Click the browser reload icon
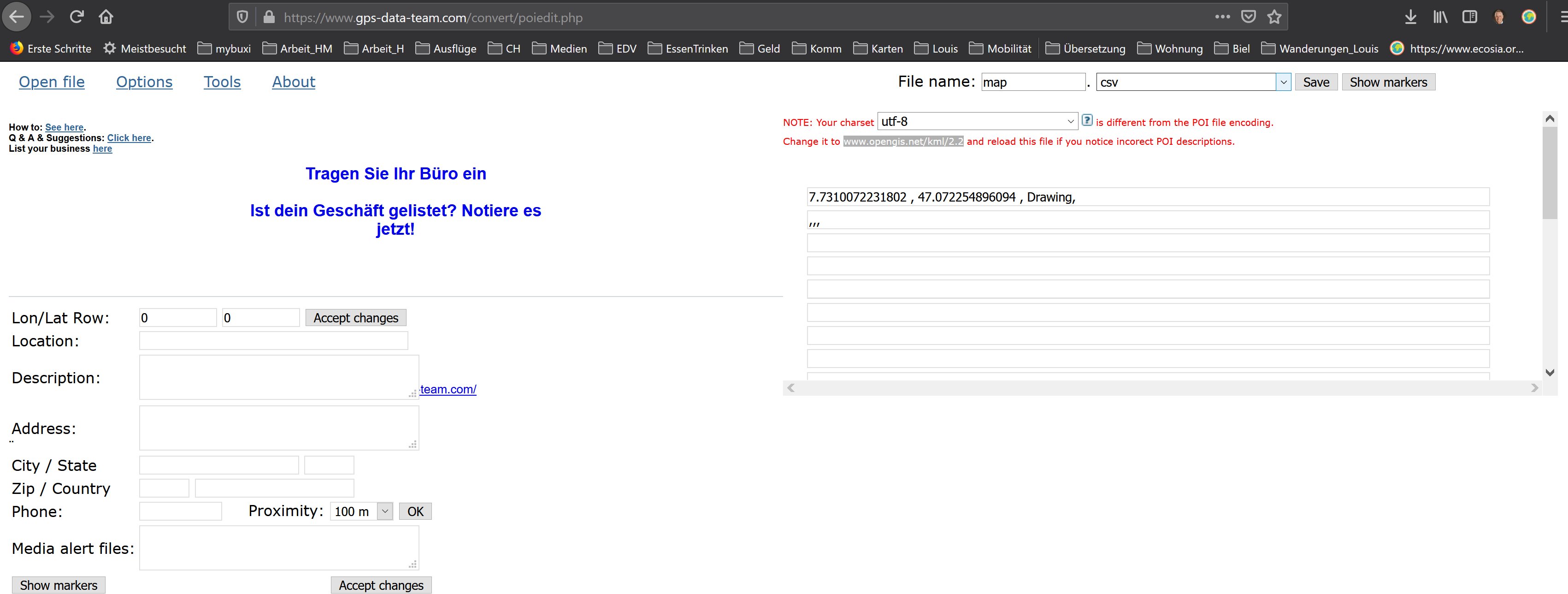 point(76,17)
